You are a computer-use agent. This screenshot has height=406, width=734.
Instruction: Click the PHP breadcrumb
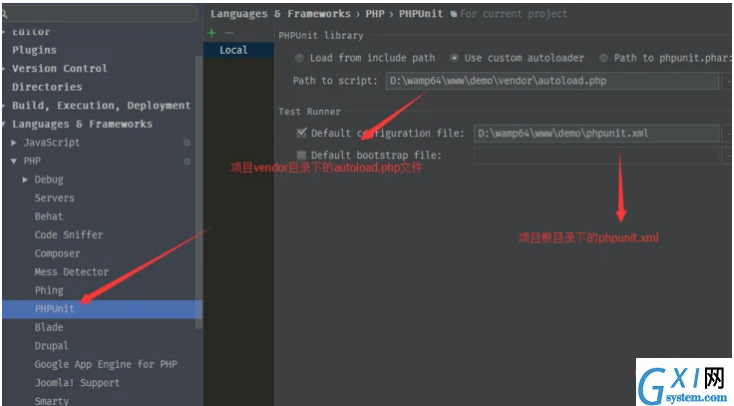(x=375, y=14)
